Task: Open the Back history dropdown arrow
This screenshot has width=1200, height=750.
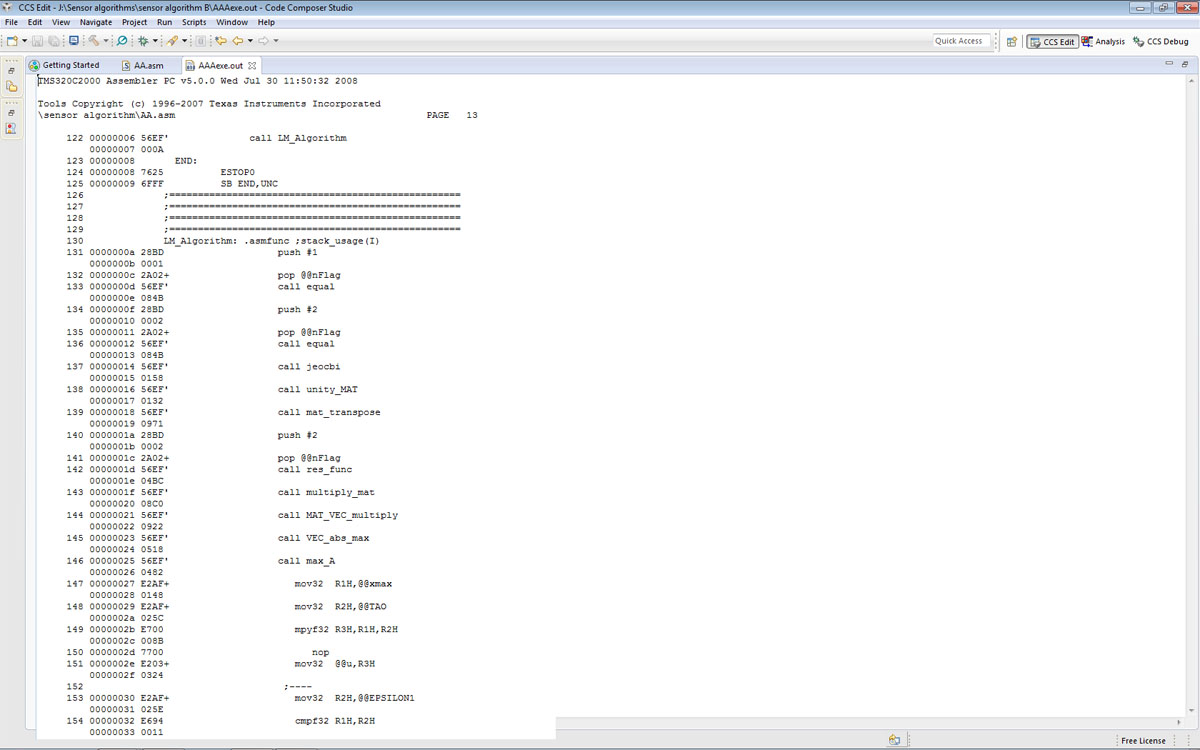Action: [250, 41]
